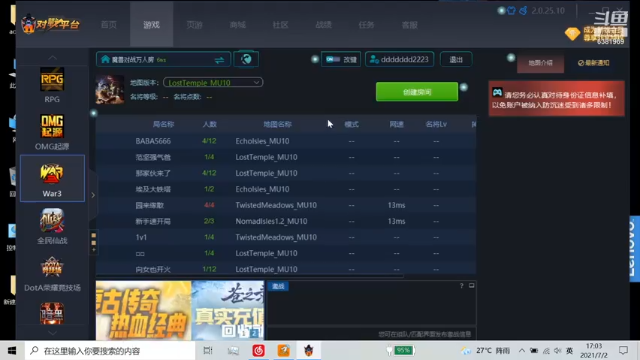Click the platform logo at top left
The height and width of the screenshot is (360, 640).
coord(51,24)
